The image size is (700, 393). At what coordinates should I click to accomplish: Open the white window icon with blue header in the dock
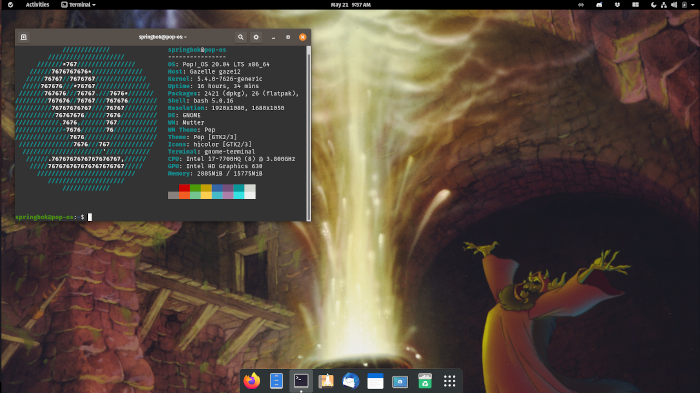(x=375, y=381)
